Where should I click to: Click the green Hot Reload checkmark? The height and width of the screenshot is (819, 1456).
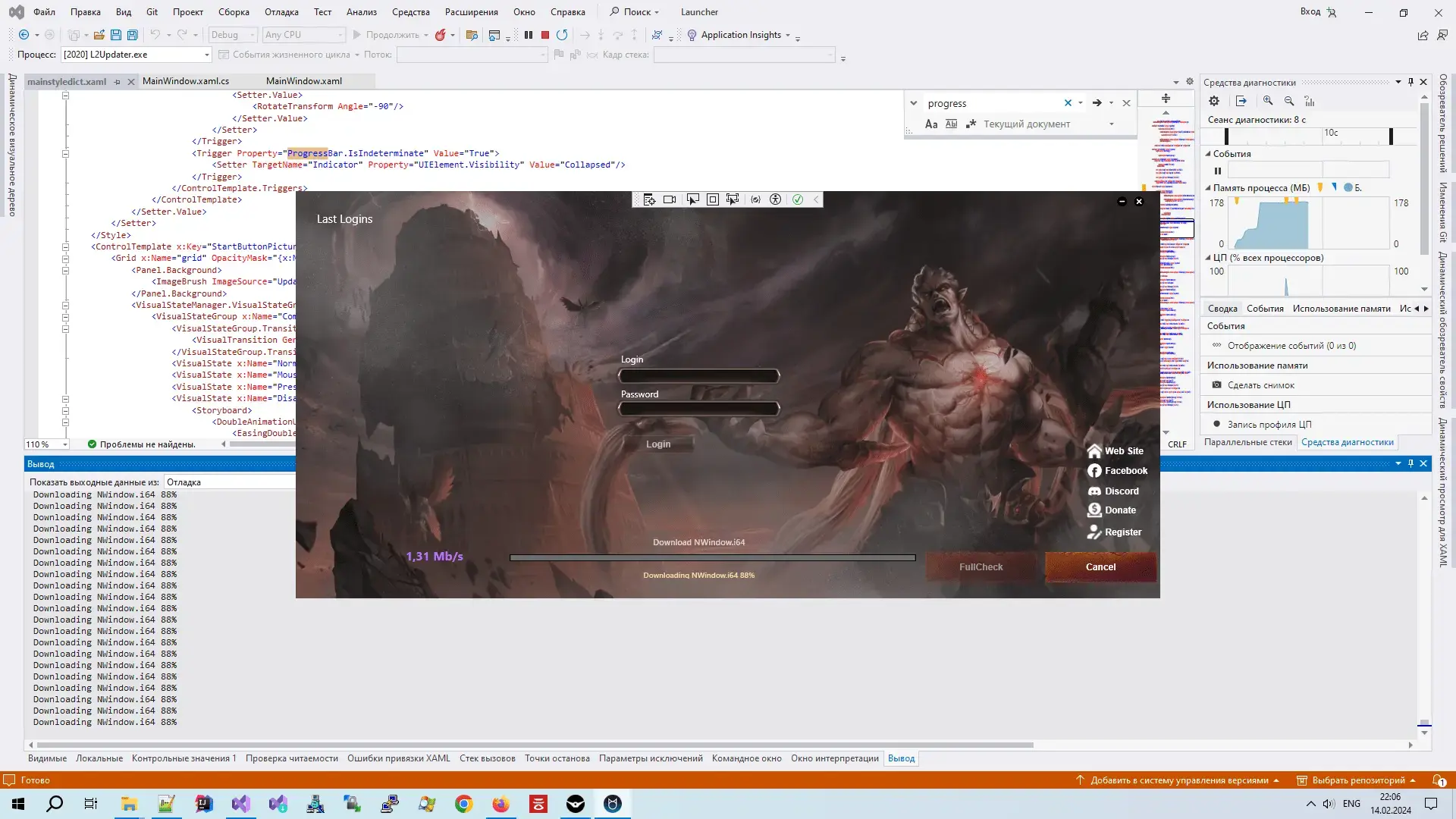798,199
